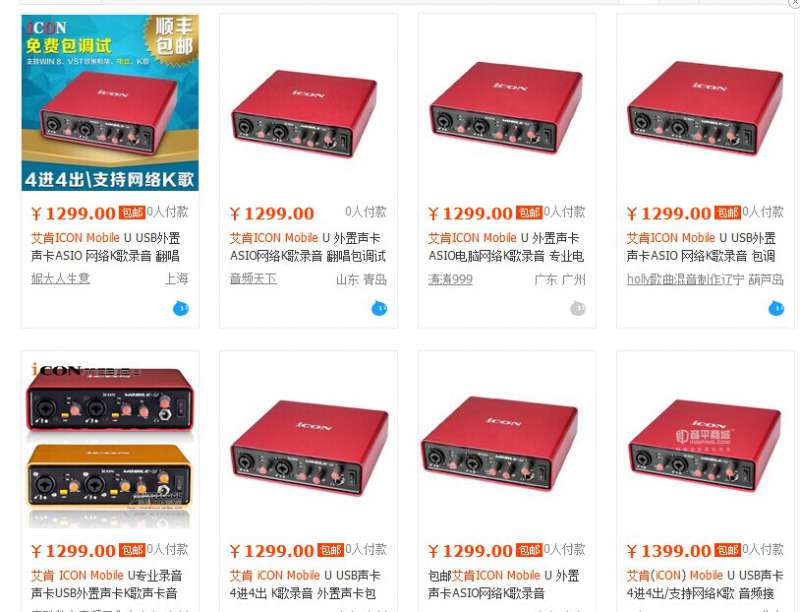Click the grey offline Wangwang icon for 涛涛999
This screenshot has width=800, height=612.
(578, 309)
